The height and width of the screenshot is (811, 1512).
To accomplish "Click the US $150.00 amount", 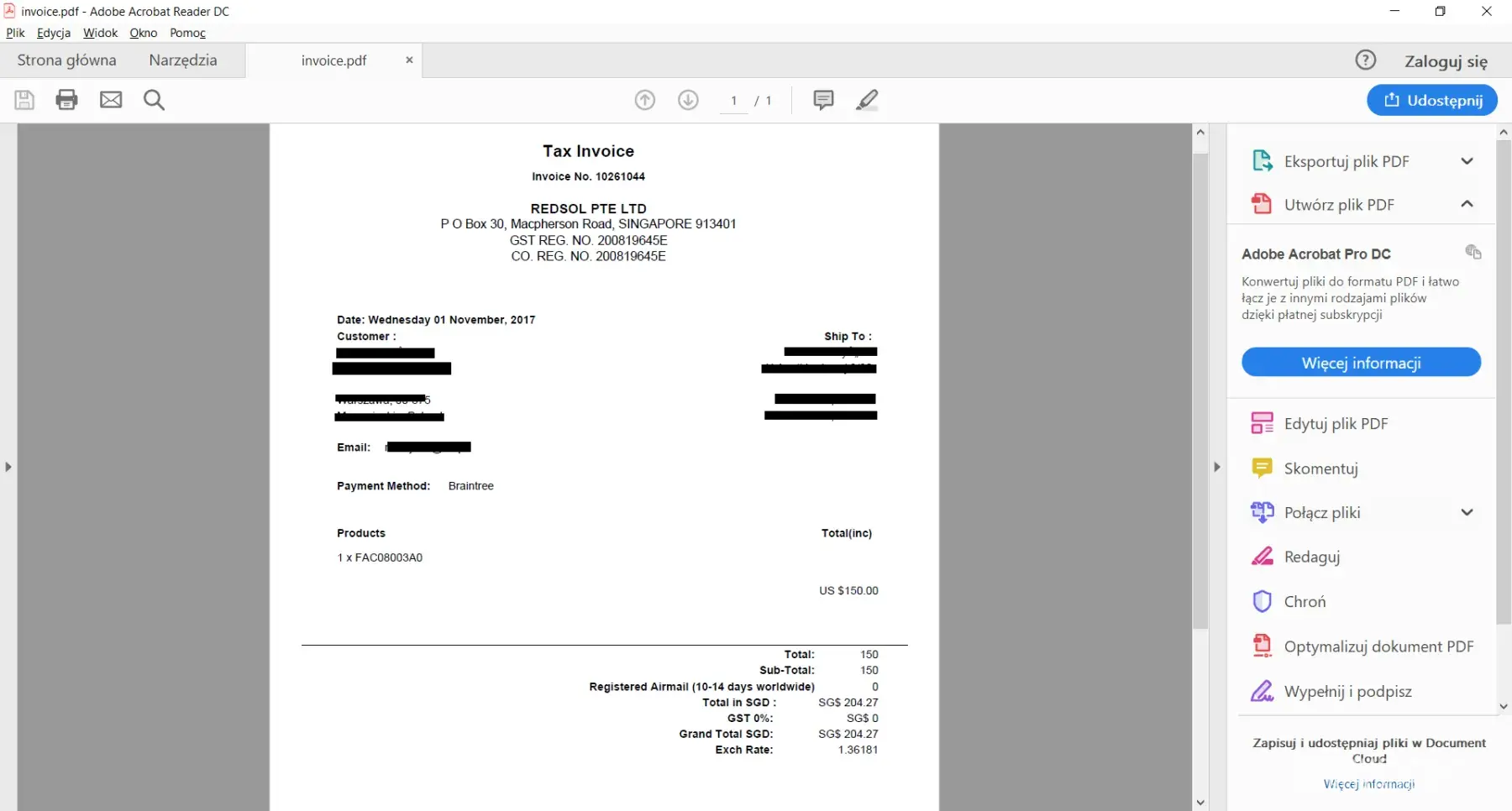I will coord(848,591).
